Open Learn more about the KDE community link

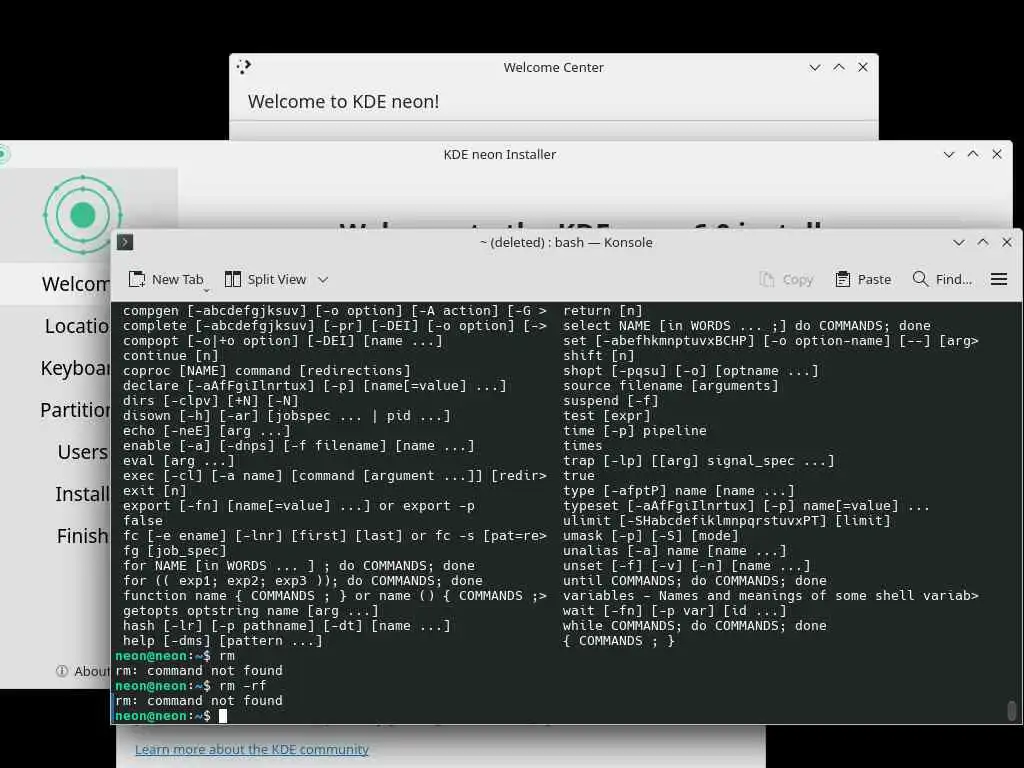point(252,750)
